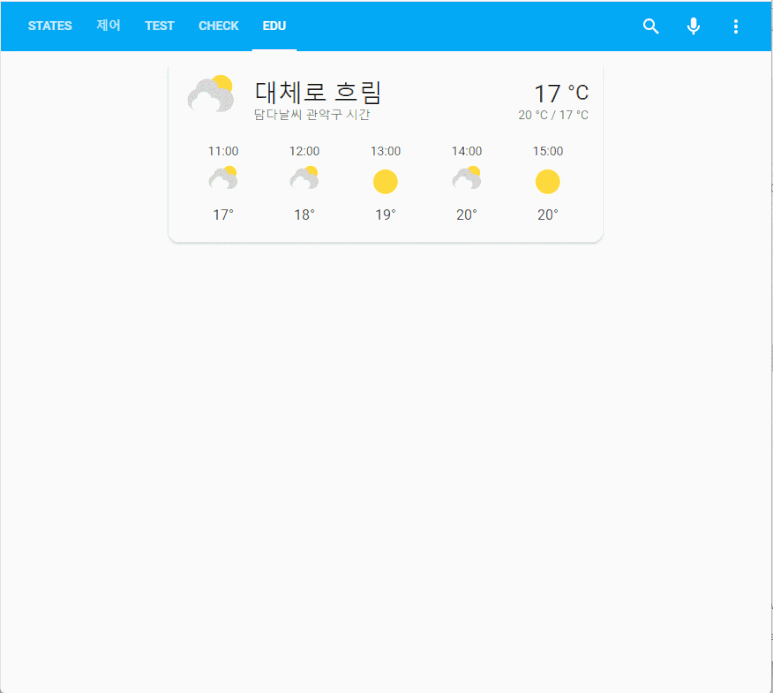773x693 pixels.
Task: Click the 13:00 forecast sunny icon
Action: click(386, 181)
